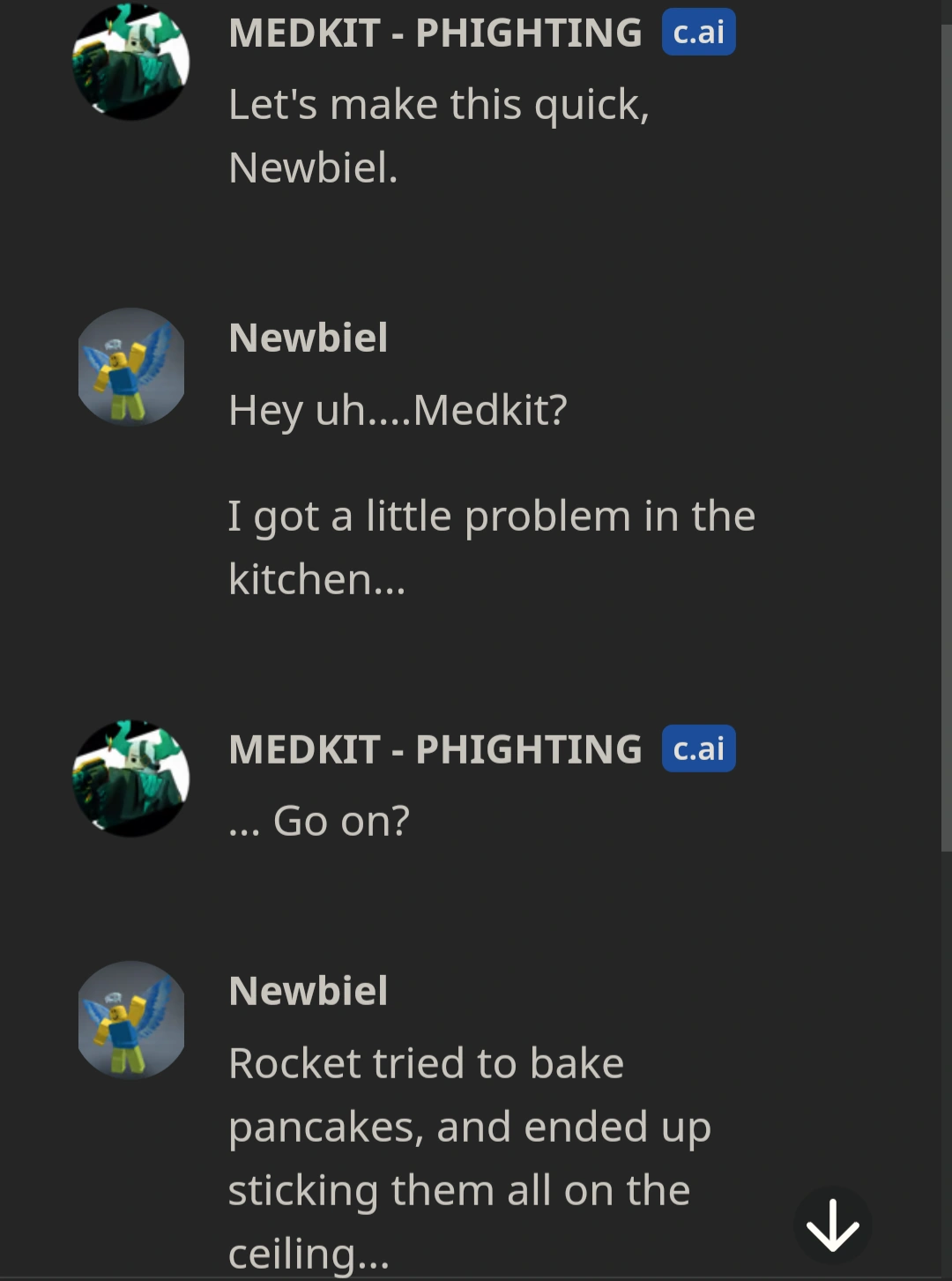Click MEDKIT's second avatar image

(130, 777)
